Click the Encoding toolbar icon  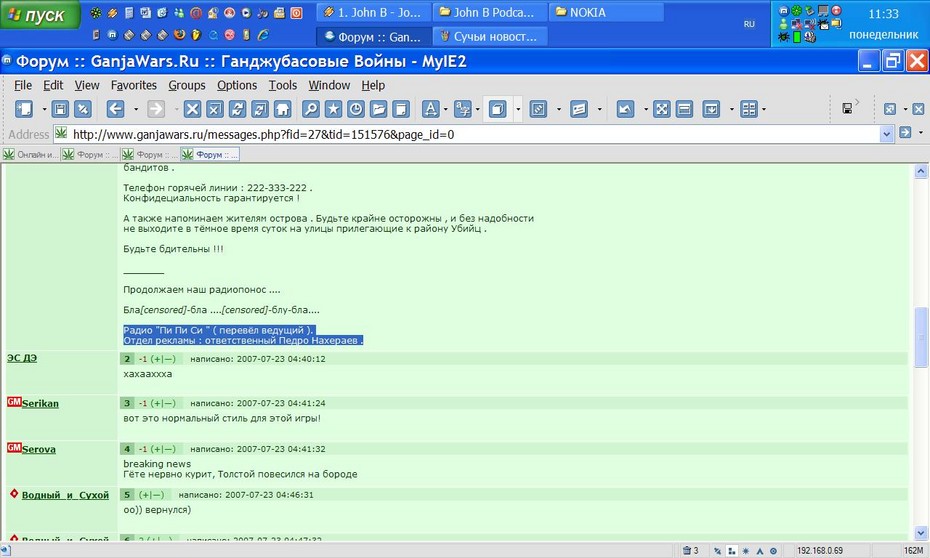pos(463,109)
